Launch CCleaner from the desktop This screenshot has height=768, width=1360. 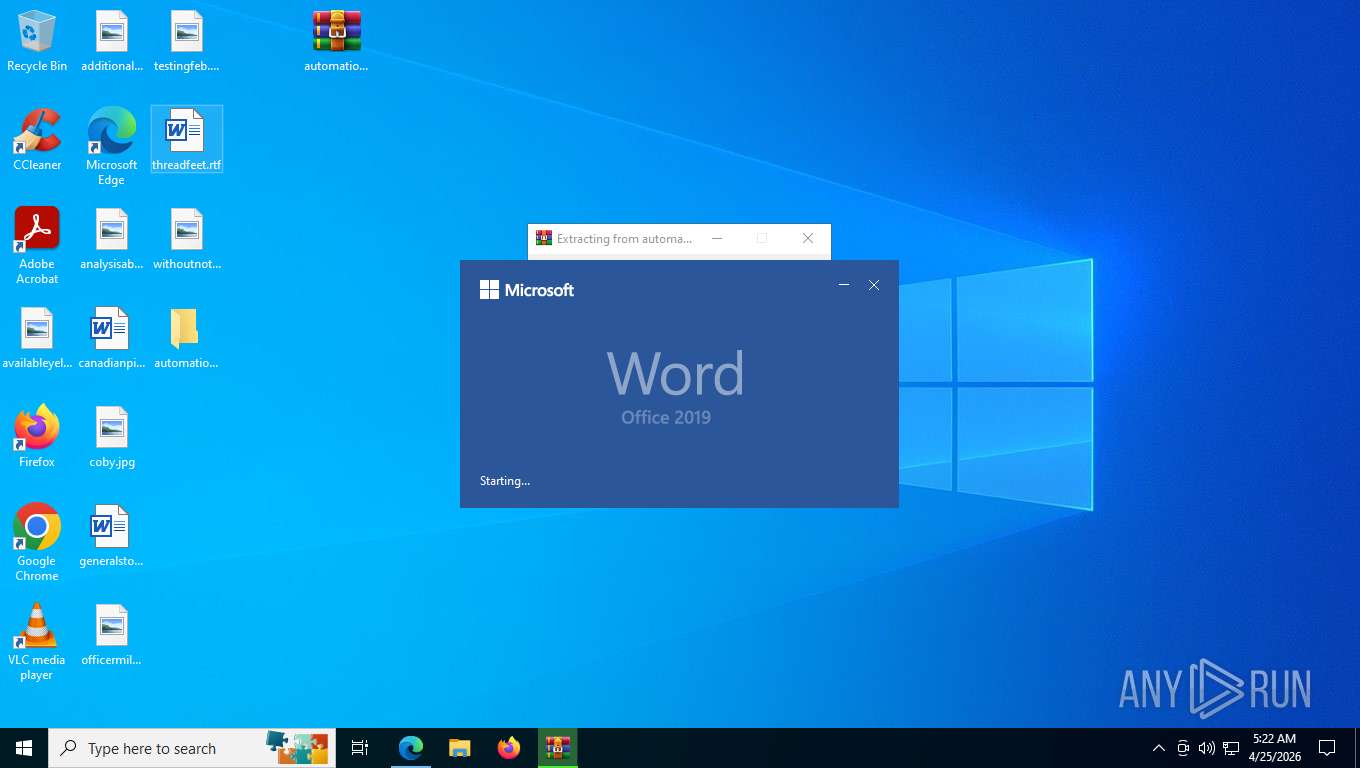37,140
